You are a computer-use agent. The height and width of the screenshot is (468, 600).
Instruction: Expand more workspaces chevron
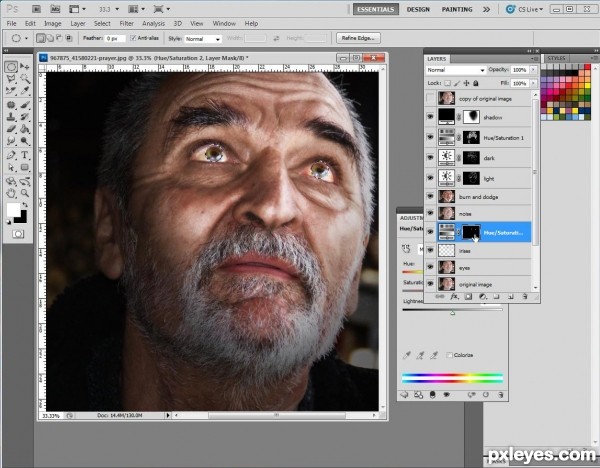click(486, 9)
